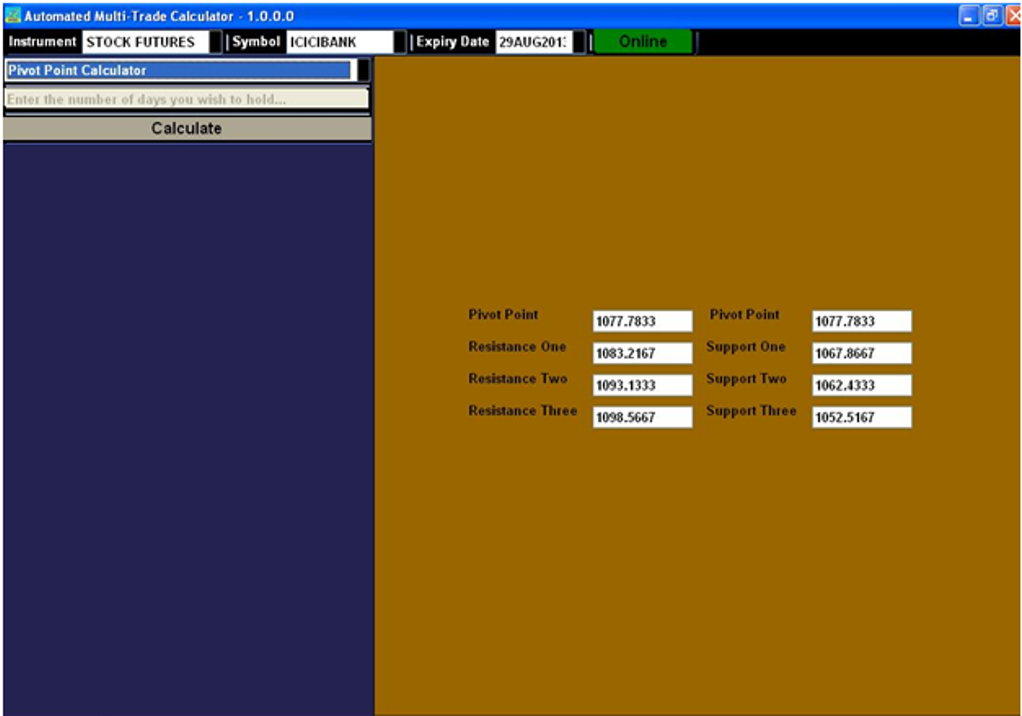The height and width of the screenshot is (716, 1022).
Task: Select the Support Three value field
Action: click(x=861, y=416)
